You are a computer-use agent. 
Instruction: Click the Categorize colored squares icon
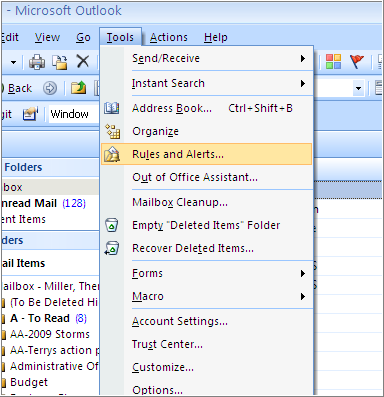[x=333, y=62]
